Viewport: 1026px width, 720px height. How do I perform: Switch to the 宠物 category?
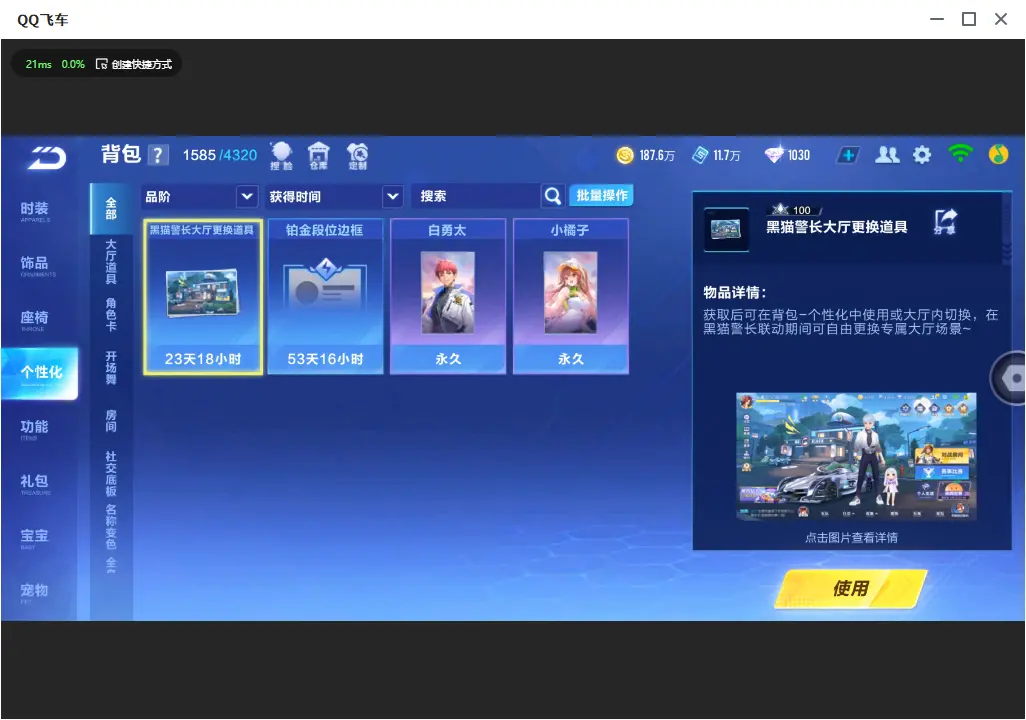[35, 592]
